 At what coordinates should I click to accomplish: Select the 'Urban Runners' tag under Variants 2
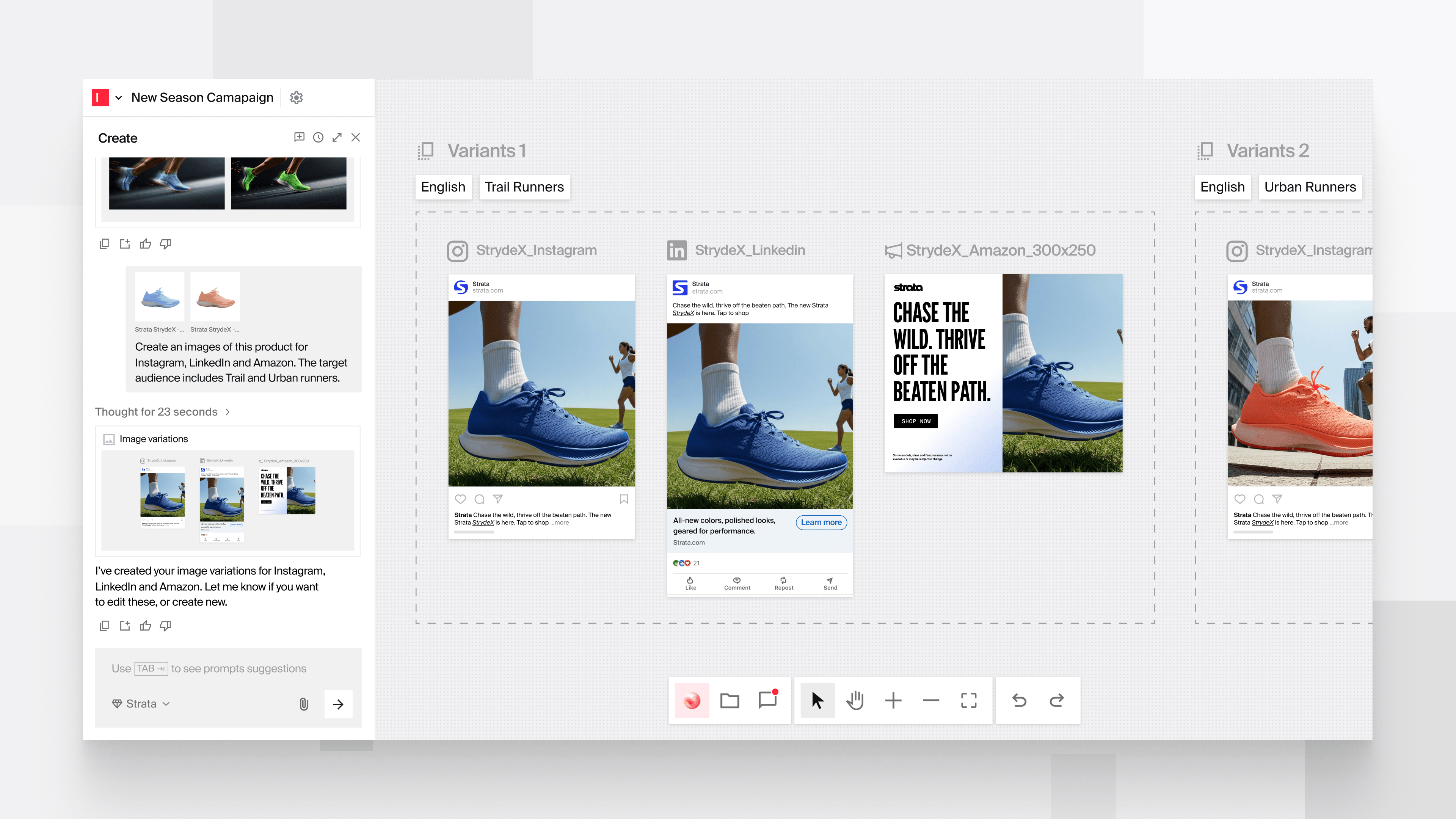(x=1310, y=187)
